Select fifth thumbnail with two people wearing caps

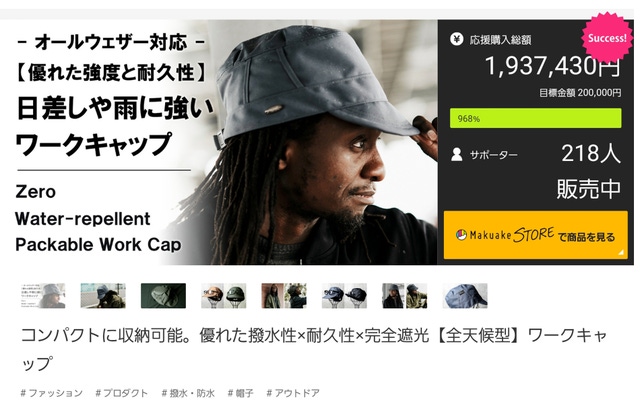coord(284,296)
